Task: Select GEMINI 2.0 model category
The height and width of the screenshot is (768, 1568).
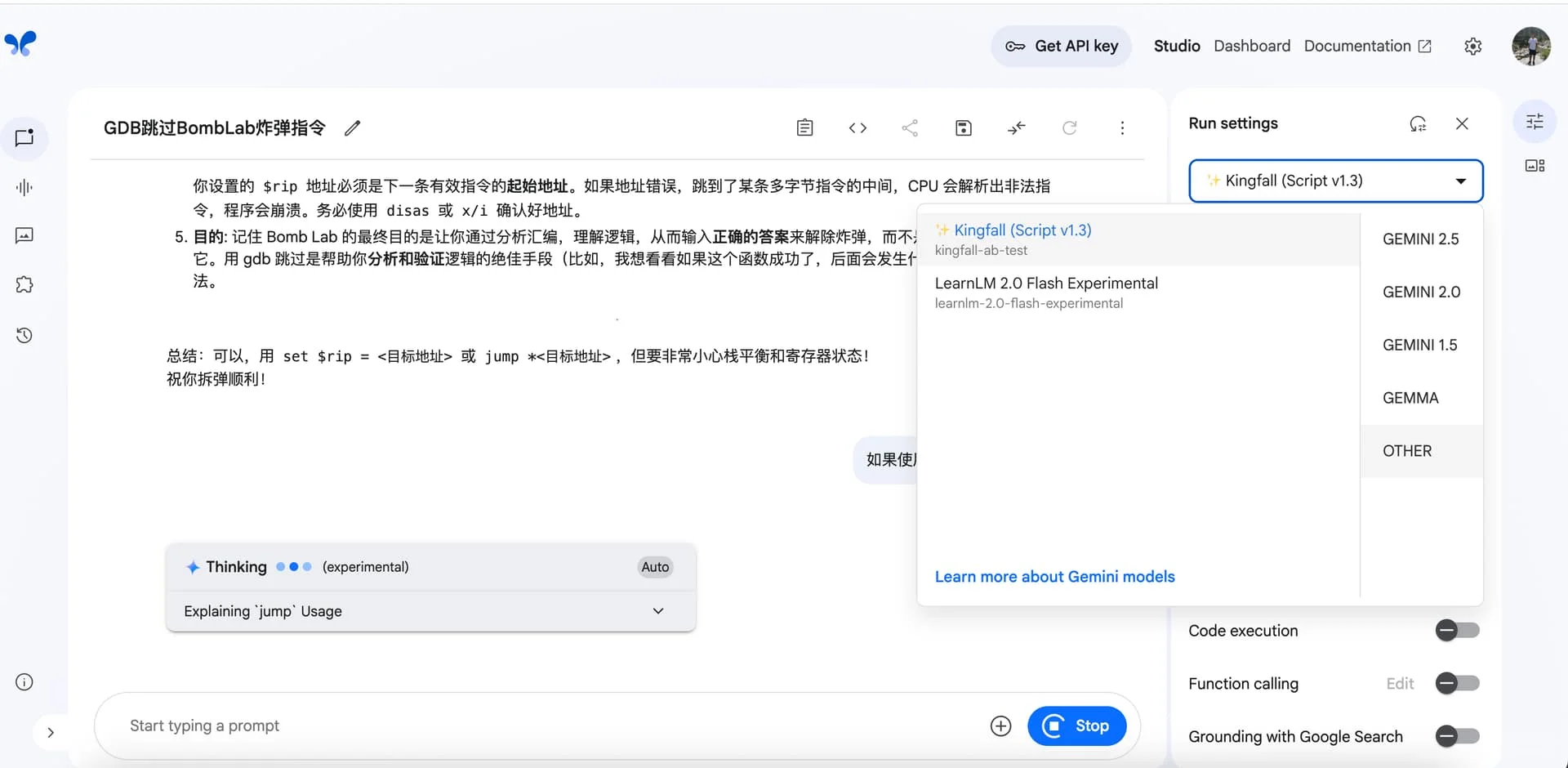Action: (1421, 292)
